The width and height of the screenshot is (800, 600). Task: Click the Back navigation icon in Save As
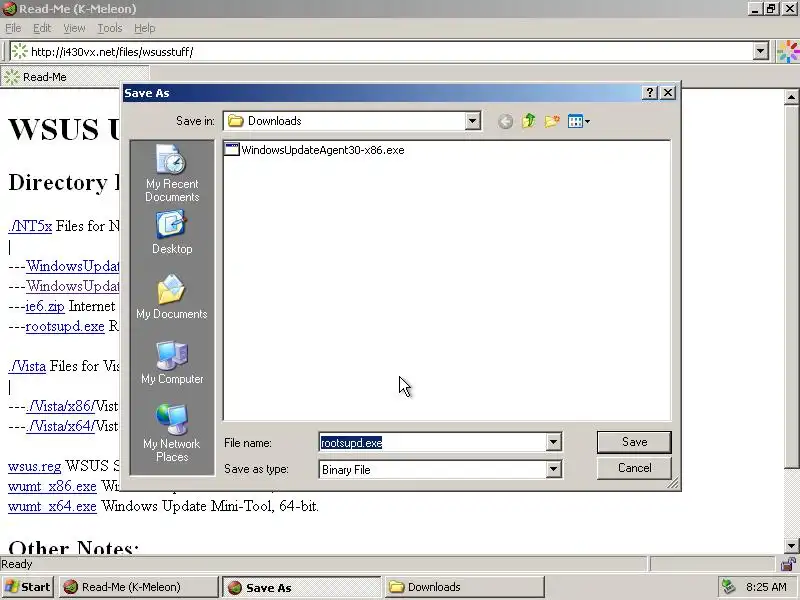point(505,121)
